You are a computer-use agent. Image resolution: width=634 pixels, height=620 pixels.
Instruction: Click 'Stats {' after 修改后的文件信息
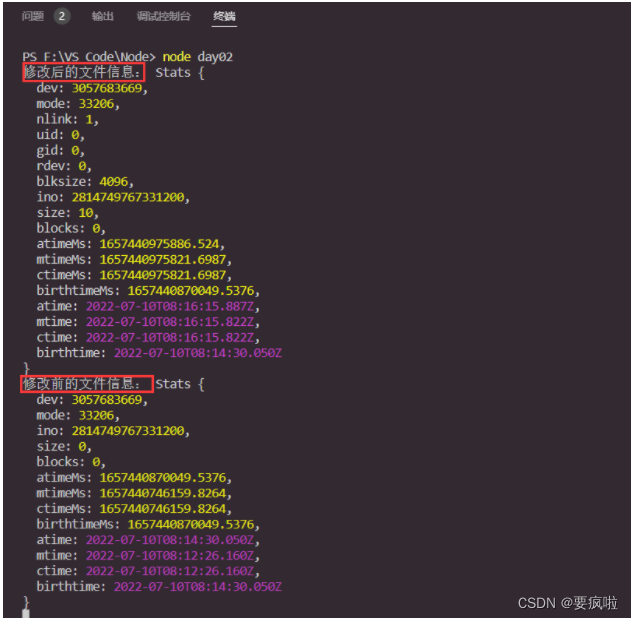(x=180, y=72)
